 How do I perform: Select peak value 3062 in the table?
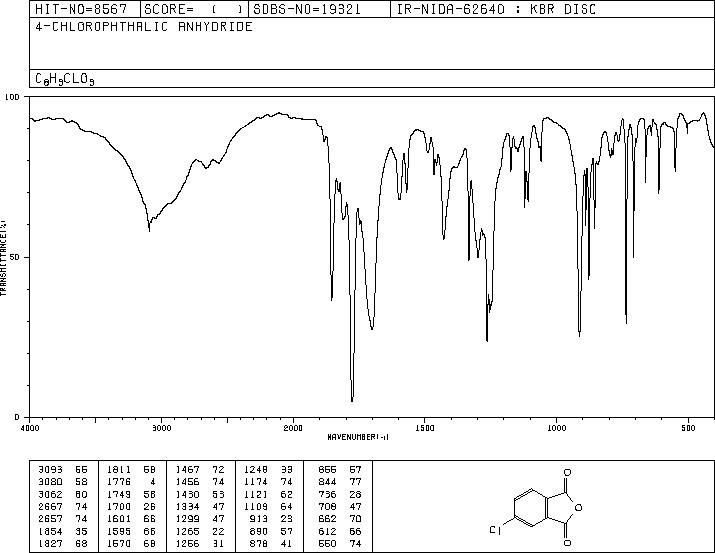pyautogui.click(x=50, y=494)
